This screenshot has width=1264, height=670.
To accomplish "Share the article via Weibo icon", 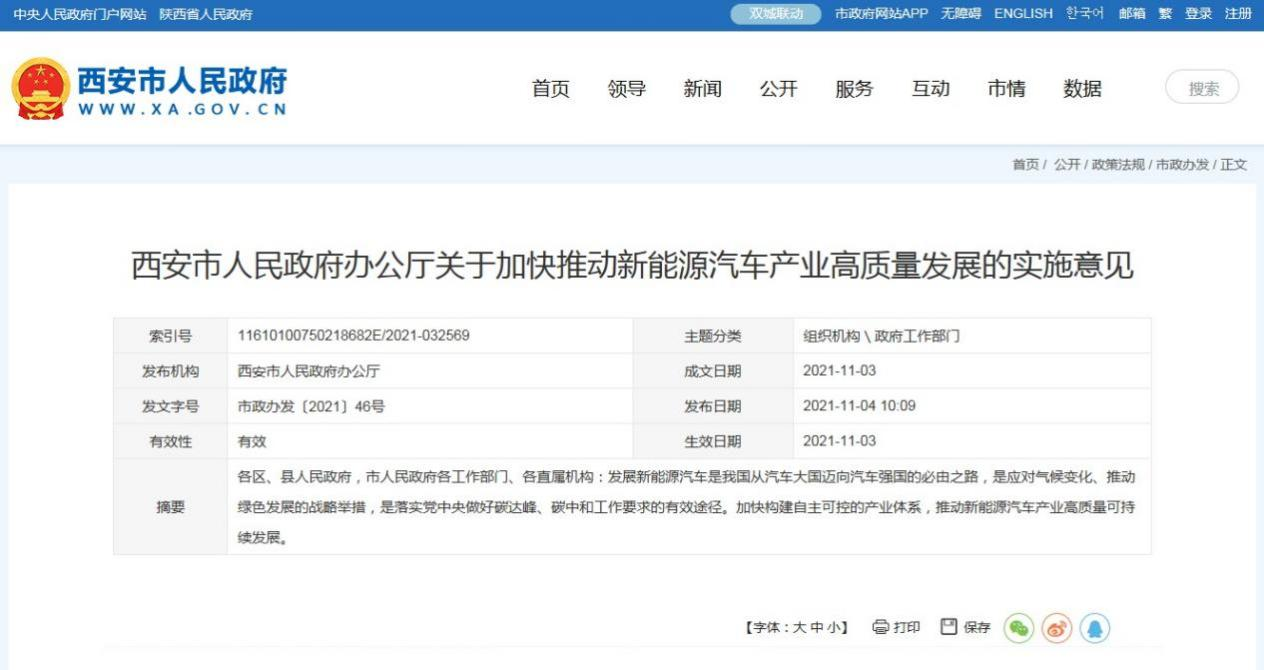I will point(1056,627).
